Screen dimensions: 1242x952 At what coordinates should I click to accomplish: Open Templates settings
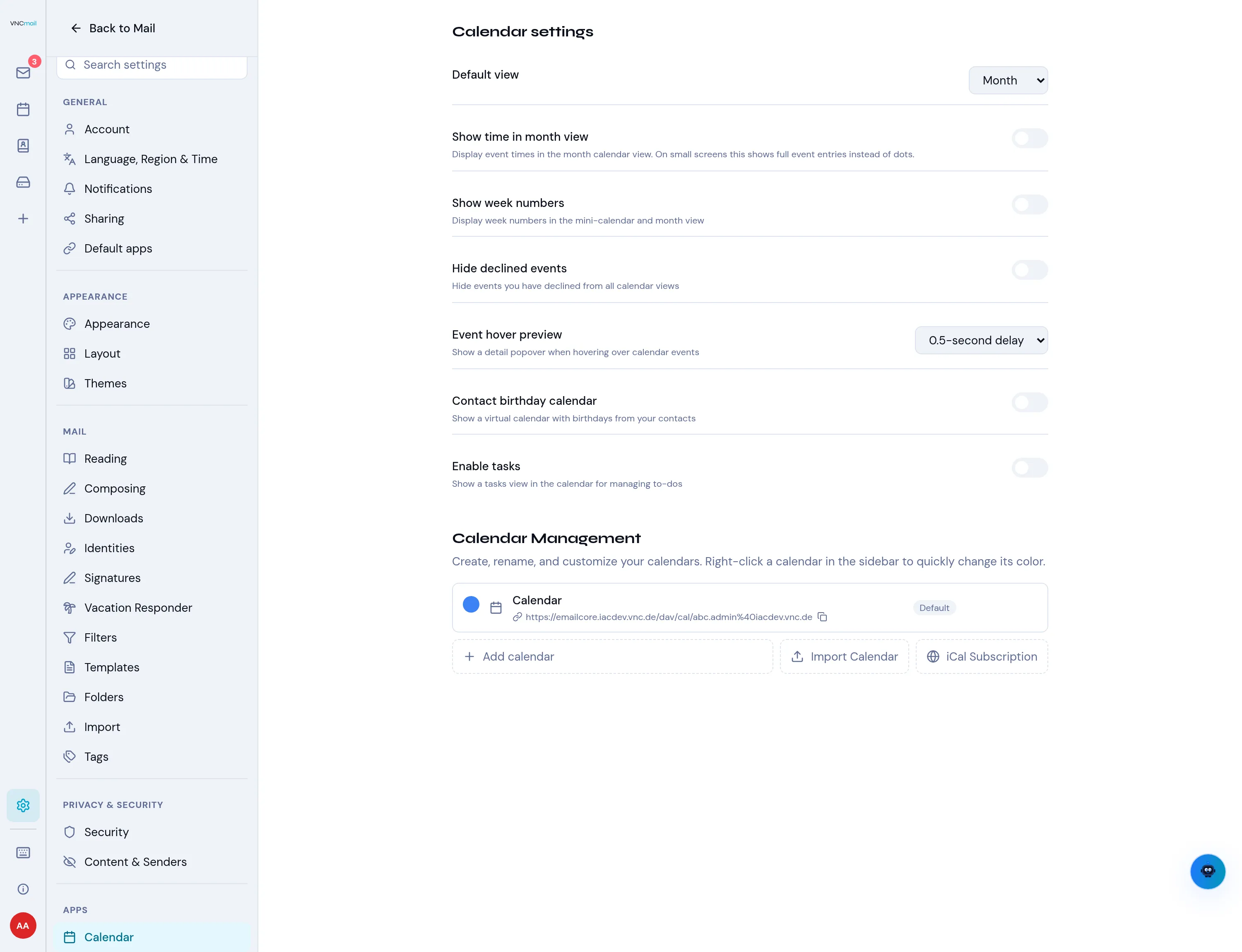152,668
